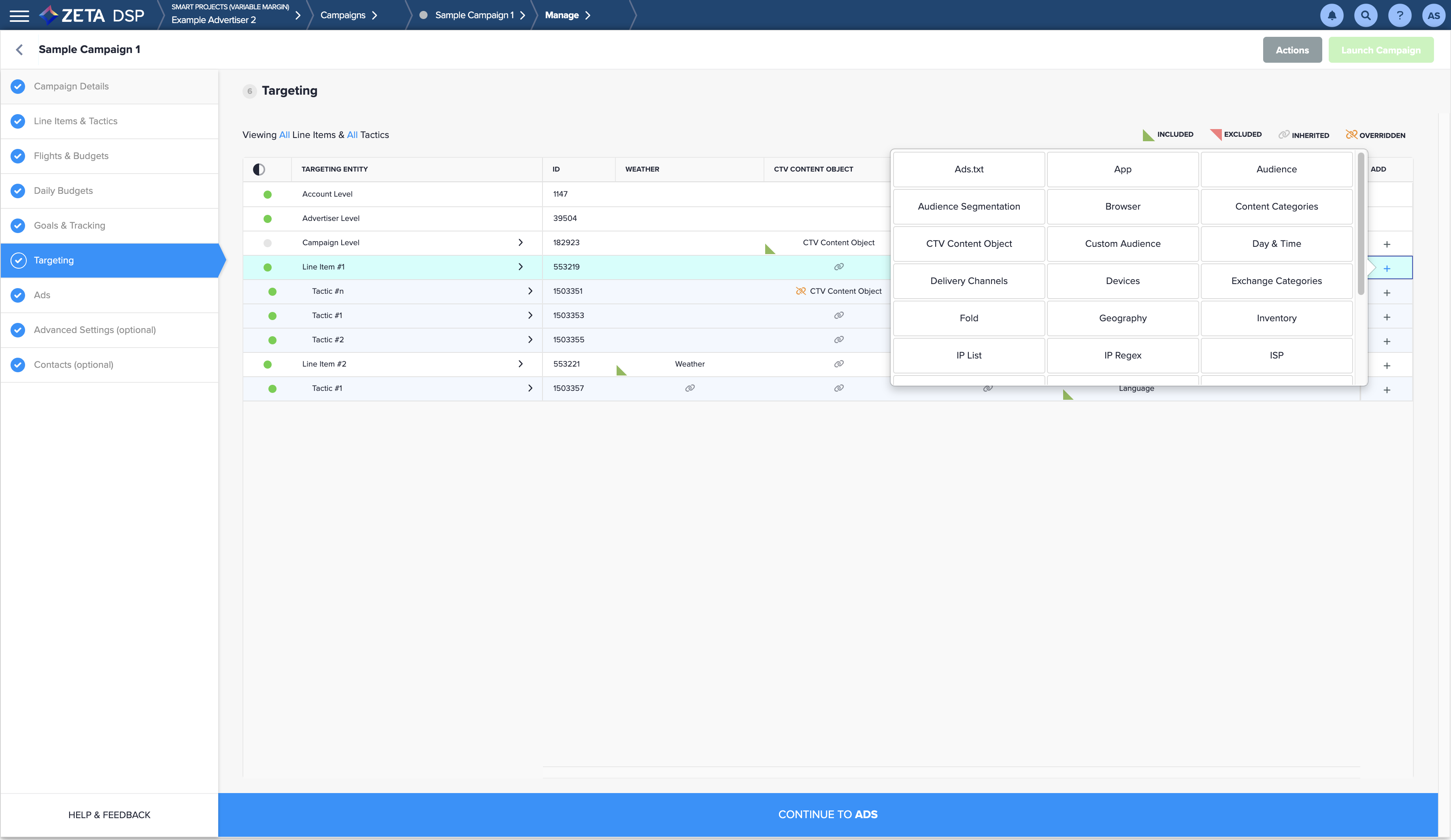Viewport: 1451px width, 840px height.
Task: Open the search in header bar
Action: coord(1366,15)
